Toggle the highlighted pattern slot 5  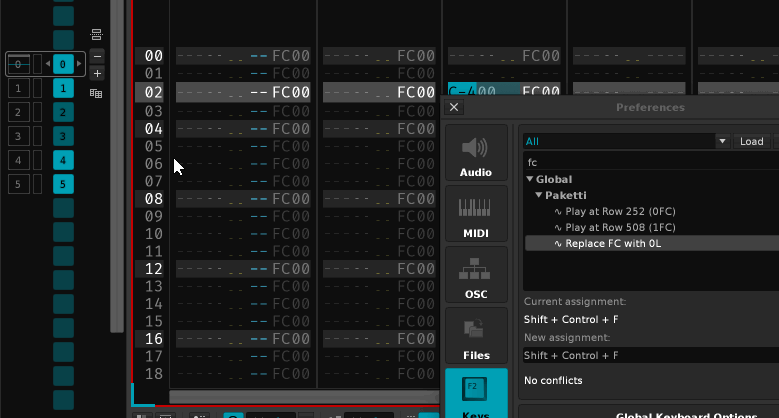click(63, 184)
